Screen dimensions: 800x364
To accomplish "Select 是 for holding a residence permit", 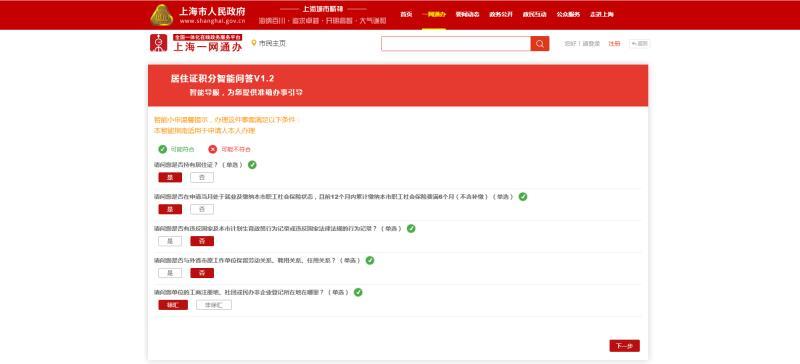I will tap(170, 177).
